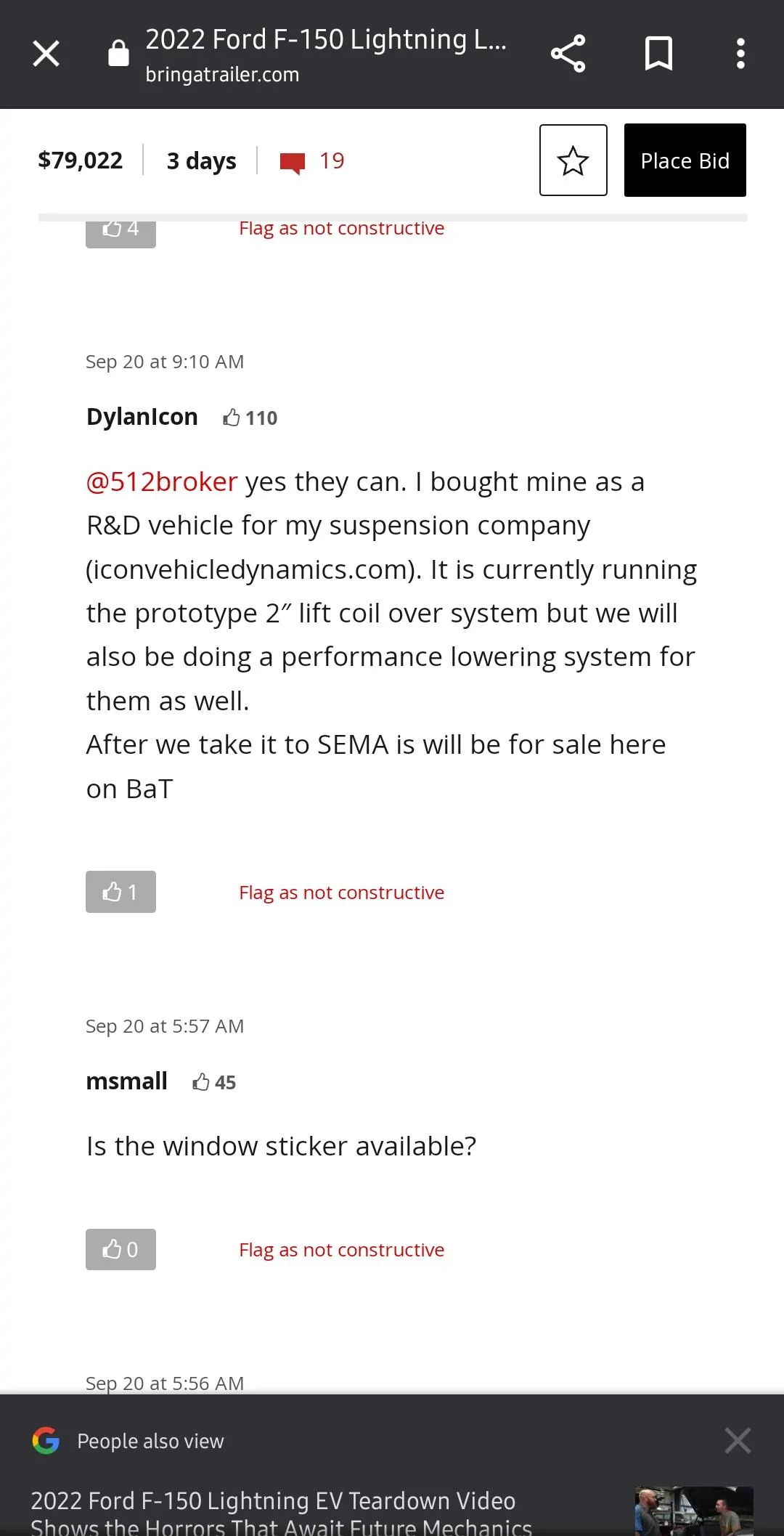Open the red comments icon showing 19
This screenshot has height=1536, width=784.
tap(293, 162)
